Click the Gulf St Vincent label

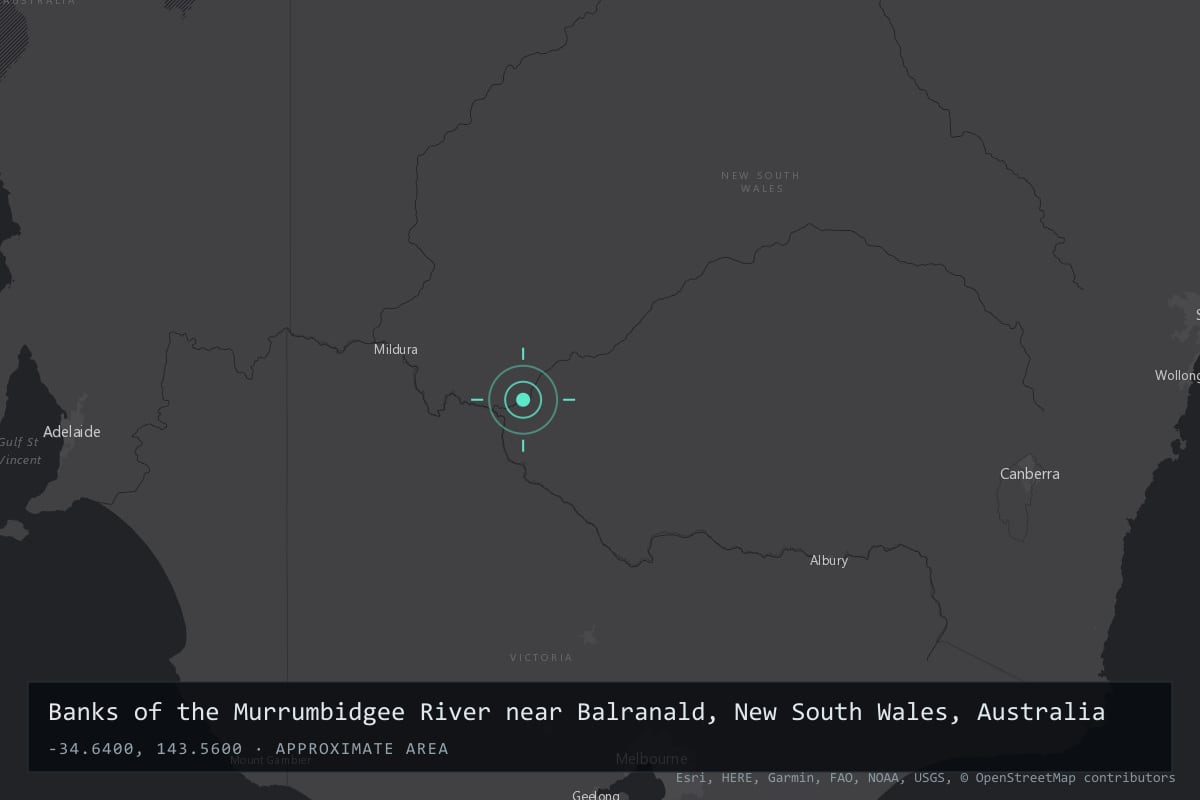coord(20,451)
